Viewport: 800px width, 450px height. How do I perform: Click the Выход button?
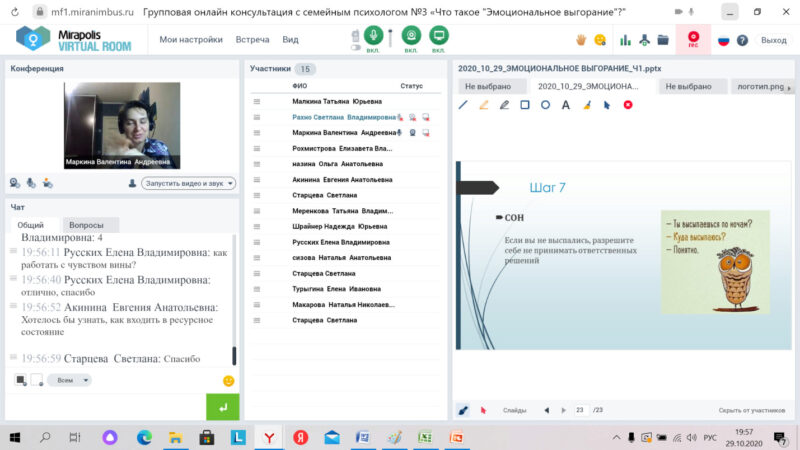[x=773, y=40]
